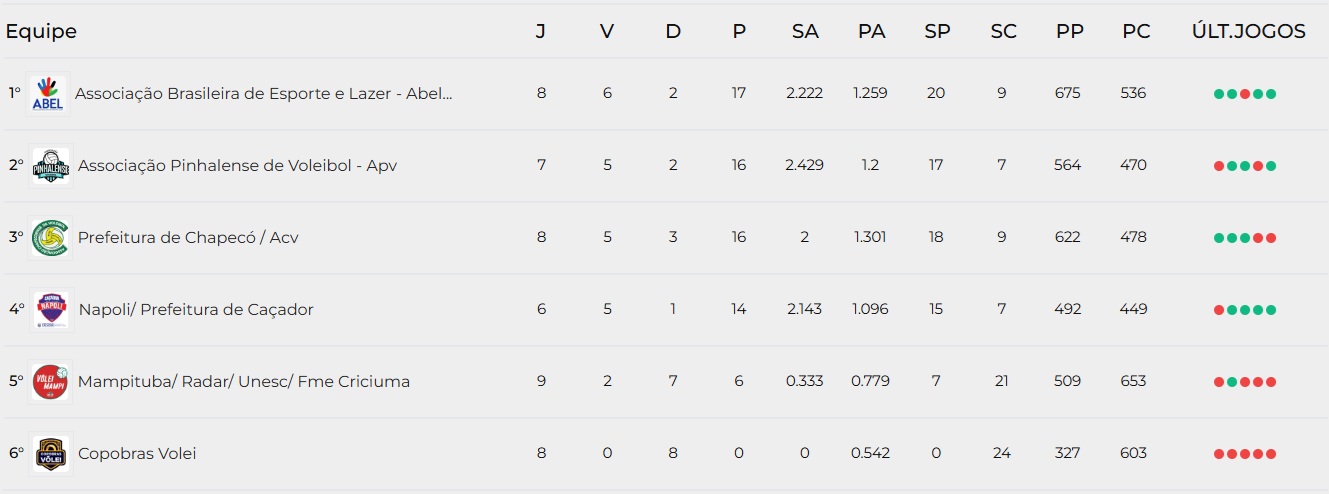The width and height of the screenshot is (1329, 494).
Task: Sort table by the P points column
Action: coord(739,31)
